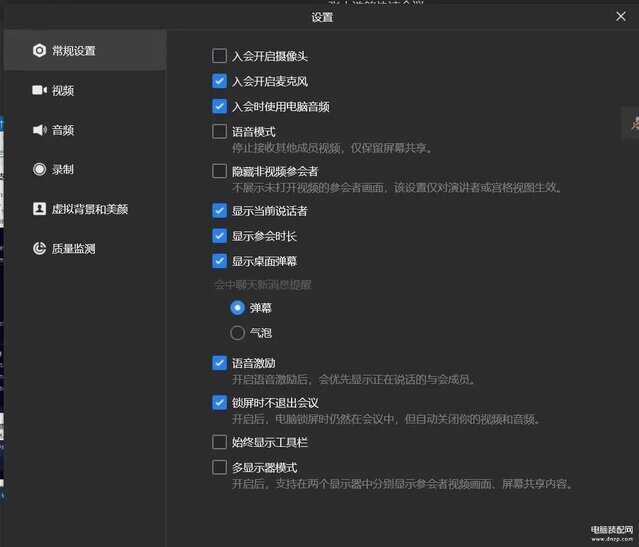639x547 pixels.
Task: Click the 音频 speaker icon in sidebar
Action: (x=40, y=130)
